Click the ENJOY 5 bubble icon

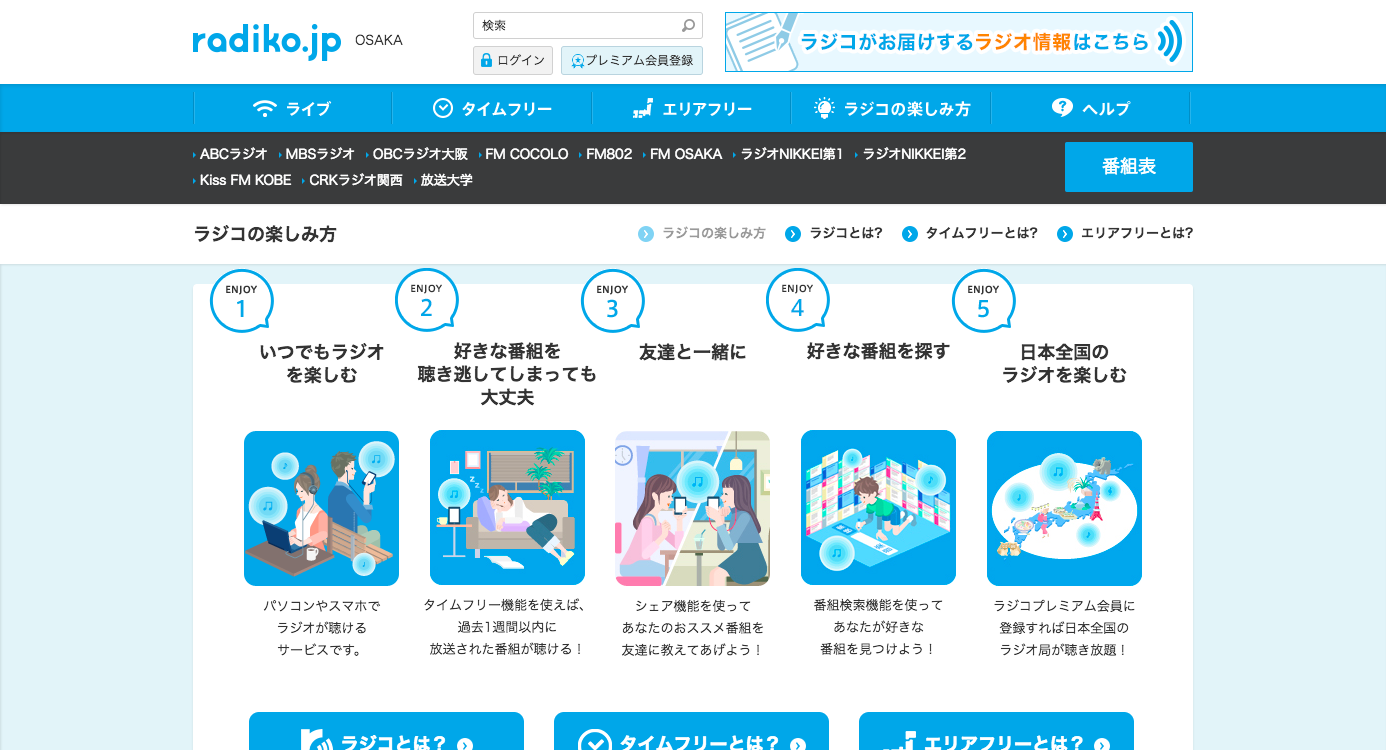click(x=983, y=301)
